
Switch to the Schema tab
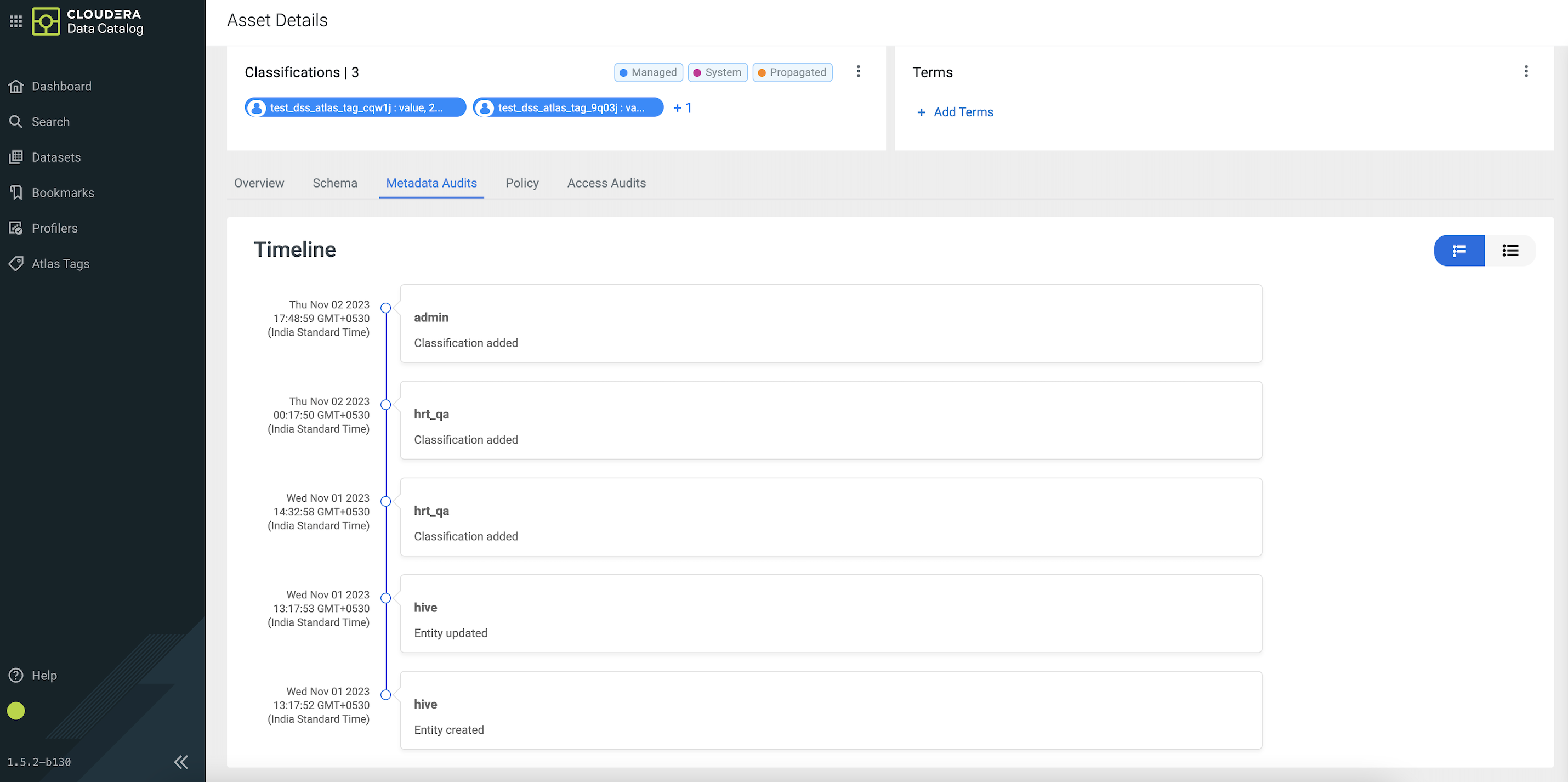click(x=335, y=183)
